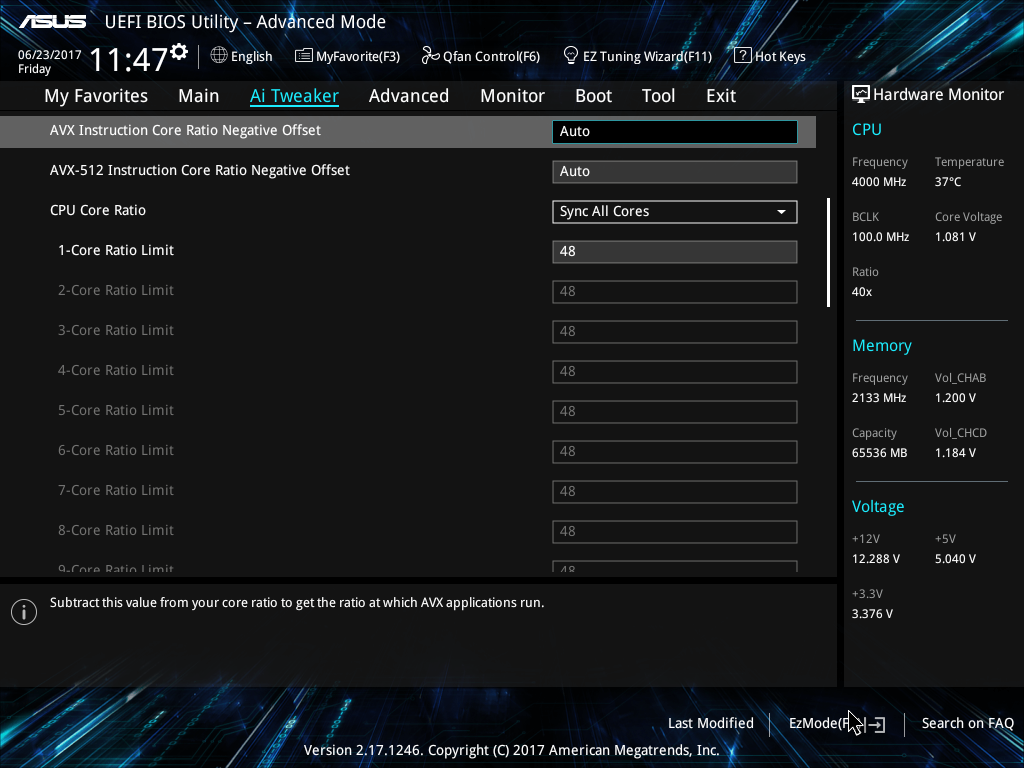Select AVX Instruction Core Ratio Negative Offset label
This screenshot has height=768, width=1024.
[185, 130]
